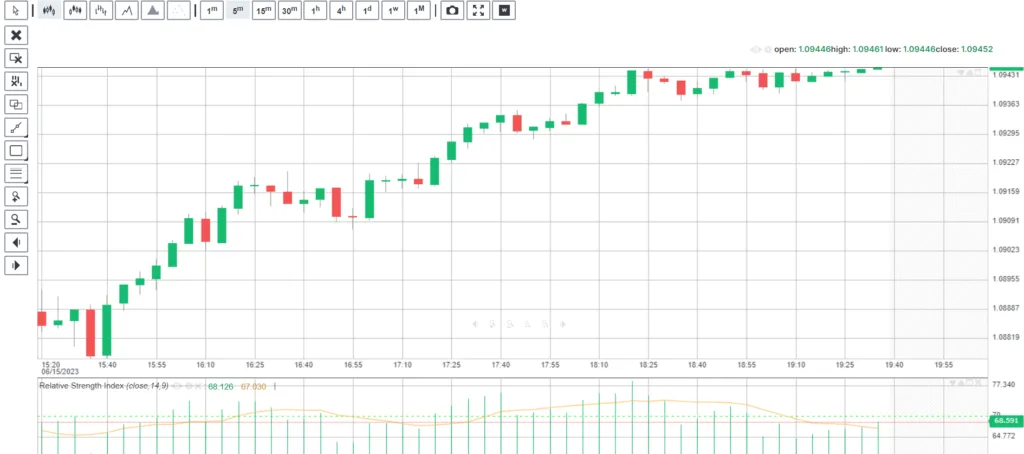This screenshot has width=1024, height=454.
Task: Select the cursor pointer tool
Action: 16,10
